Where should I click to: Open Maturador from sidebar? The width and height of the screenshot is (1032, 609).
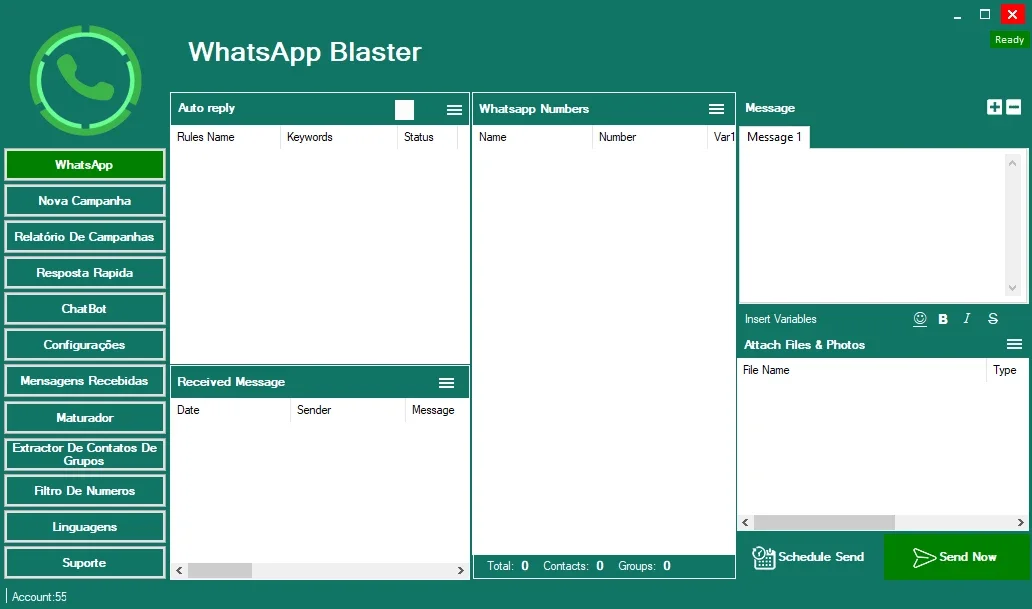(84, 417)
